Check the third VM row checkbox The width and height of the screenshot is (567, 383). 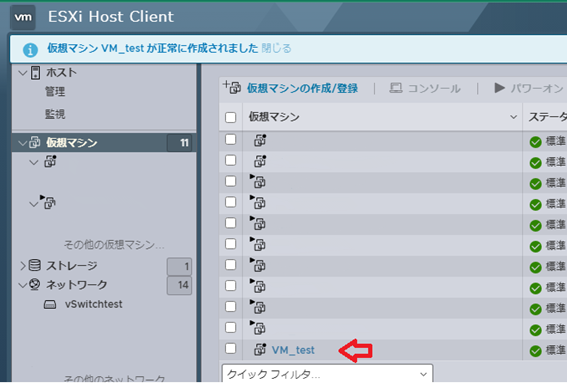pyautogui.click(x=230, y=181)
